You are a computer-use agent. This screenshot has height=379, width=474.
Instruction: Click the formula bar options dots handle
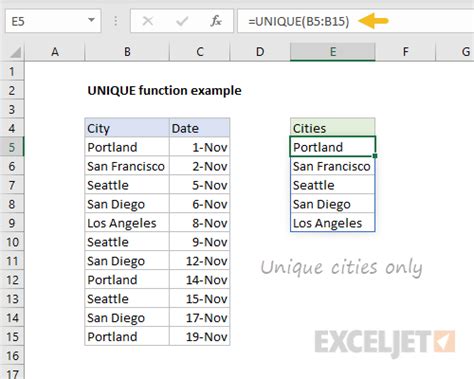(115, 21)
